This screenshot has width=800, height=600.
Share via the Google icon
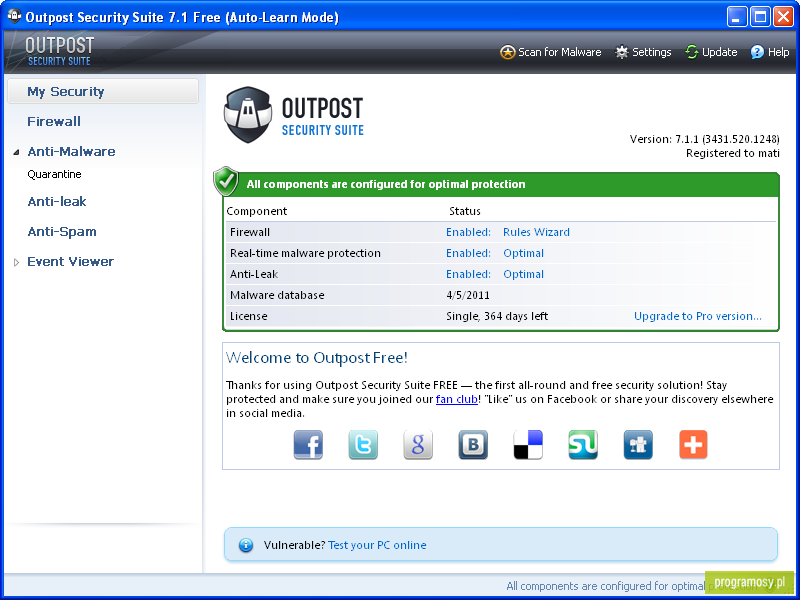(x=418, y=445)
